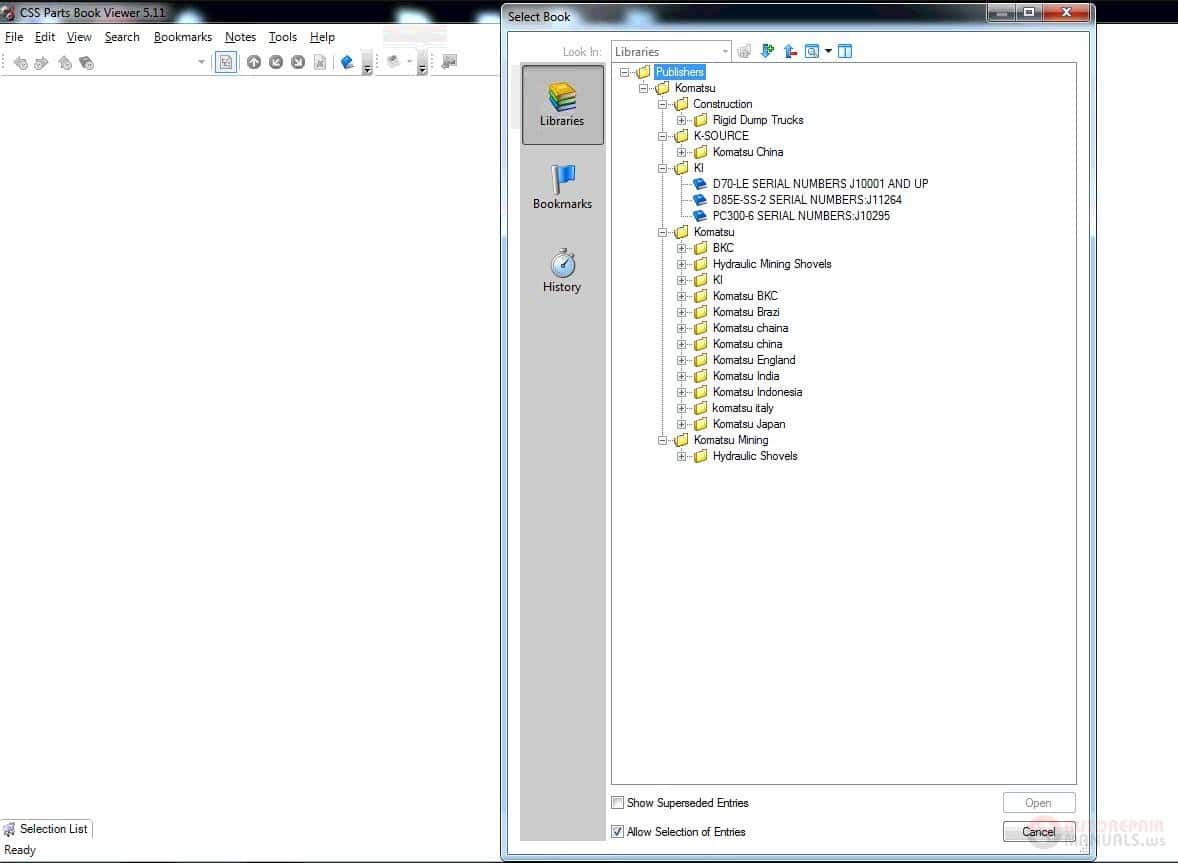This screenshot has width=1178, height=863.
Task: Open the View menu
Action: tap(79, 37)
